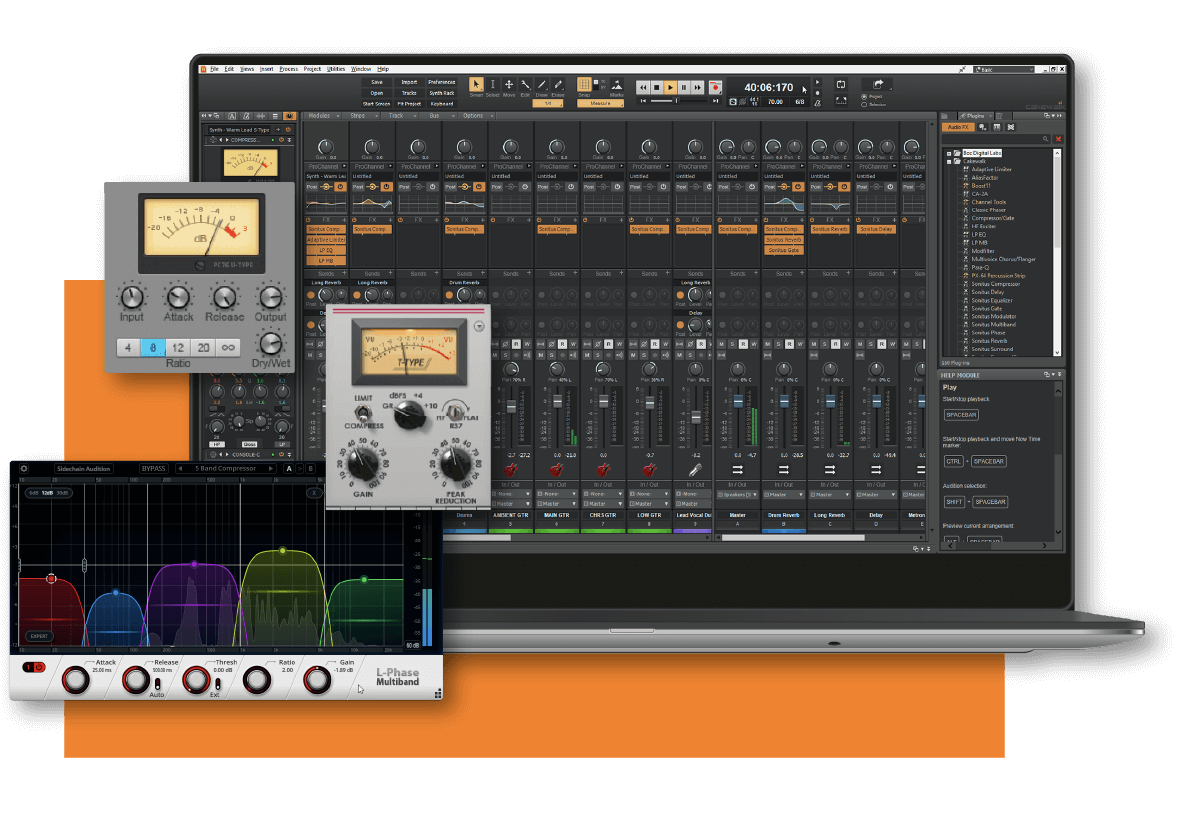This screenshot has height=833, width=1201.
Task: Select the Erase tool
Action: [x=558, y=85]
